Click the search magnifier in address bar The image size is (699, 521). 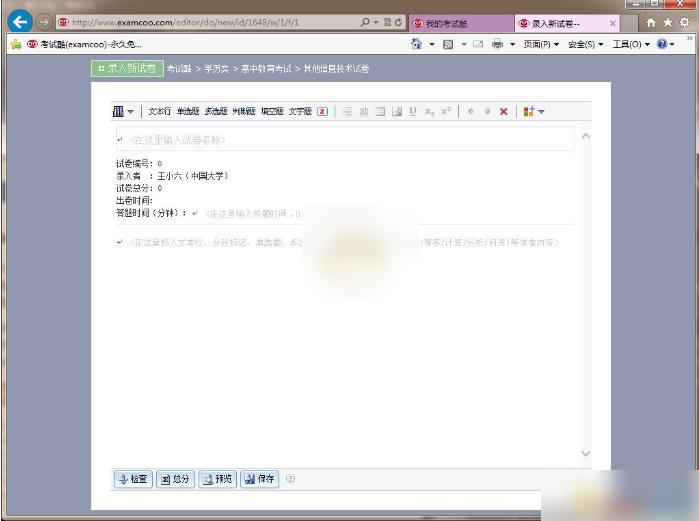pyautogui.click(x=365, y=22)
